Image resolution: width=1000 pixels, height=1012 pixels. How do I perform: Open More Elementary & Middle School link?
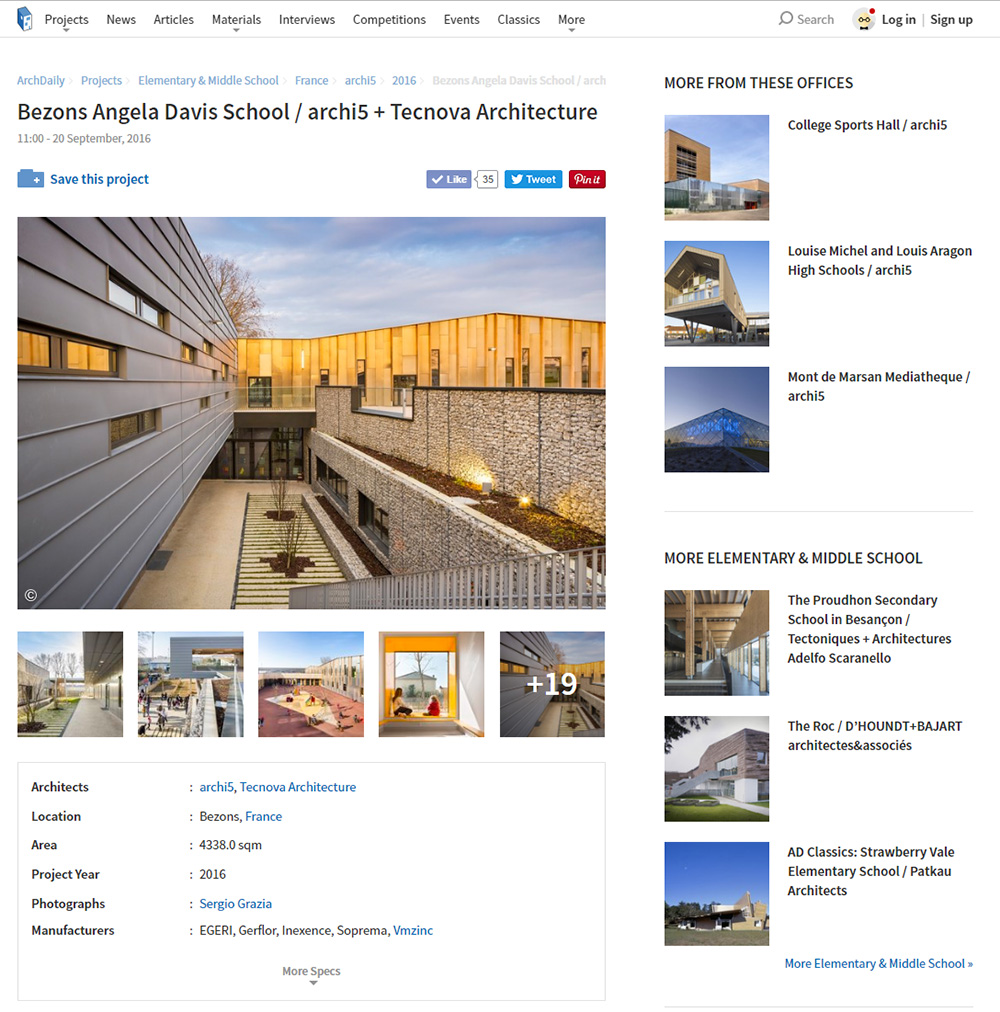point(879,964)
